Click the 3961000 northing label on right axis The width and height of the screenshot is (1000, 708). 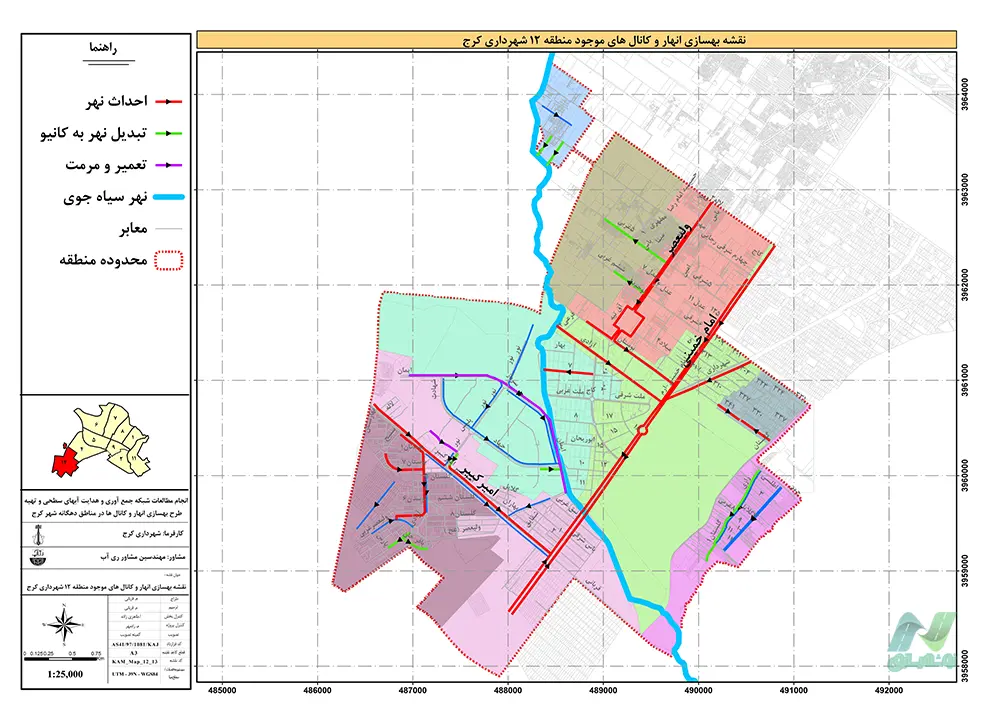pos(966,381)
